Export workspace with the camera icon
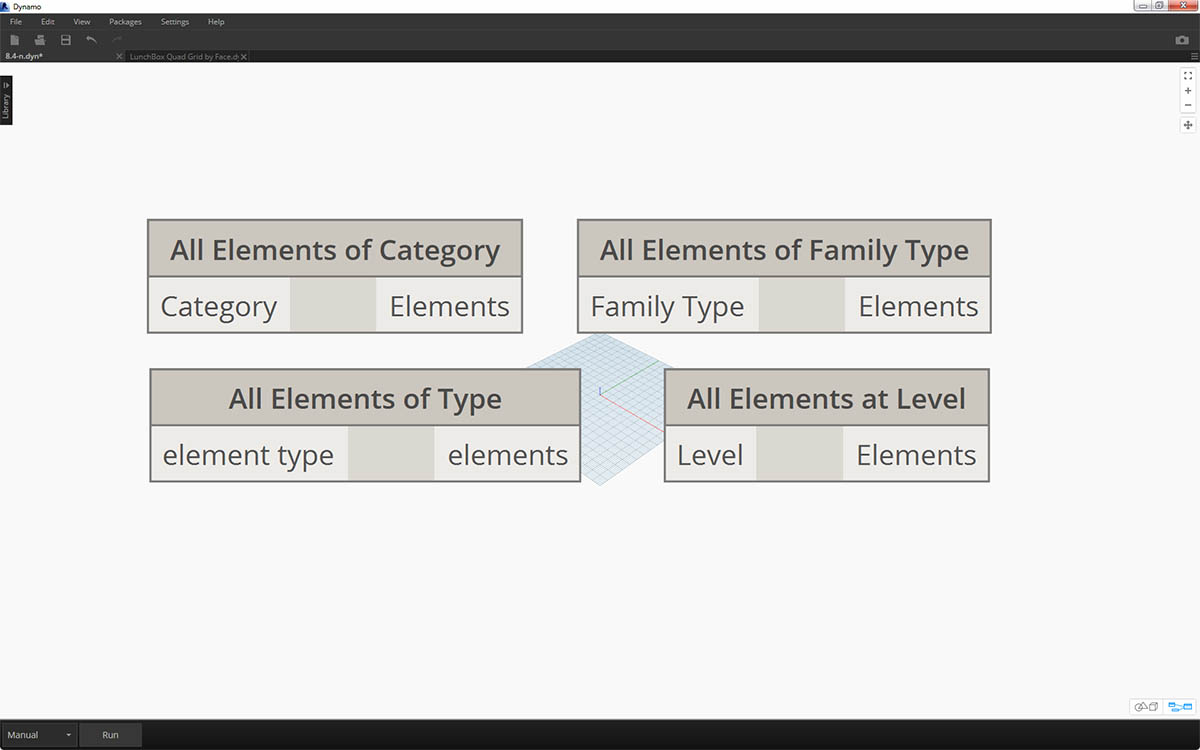This screenshot has height=750, width=1200. 1182,40
